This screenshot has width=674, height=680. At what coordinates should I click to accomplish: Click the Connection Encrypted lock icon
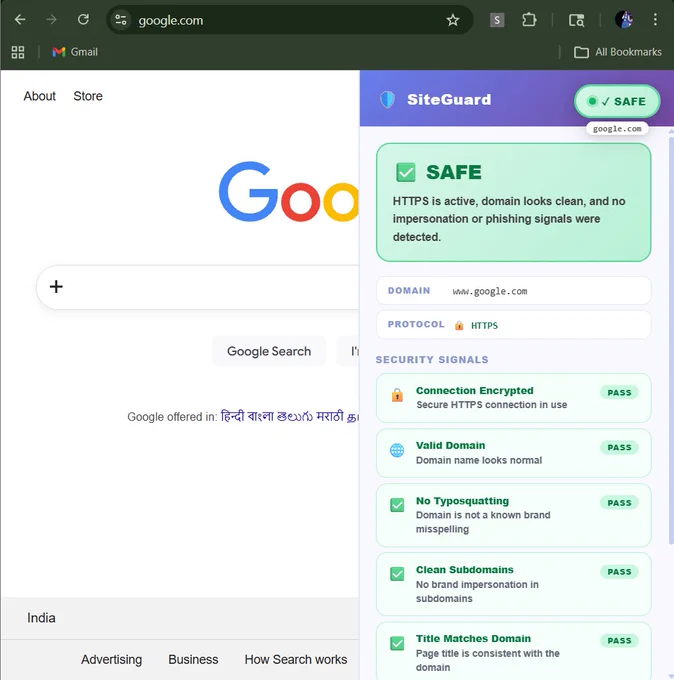pos(397,395)
